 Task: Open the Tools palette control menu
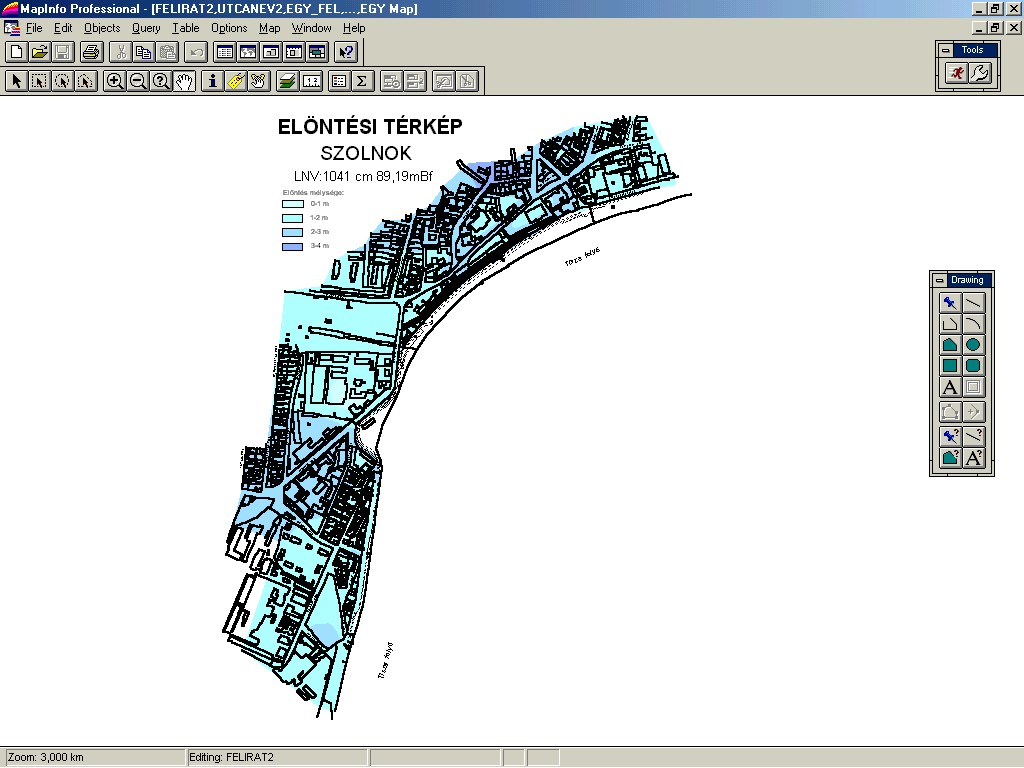click(x=945, y=50)
